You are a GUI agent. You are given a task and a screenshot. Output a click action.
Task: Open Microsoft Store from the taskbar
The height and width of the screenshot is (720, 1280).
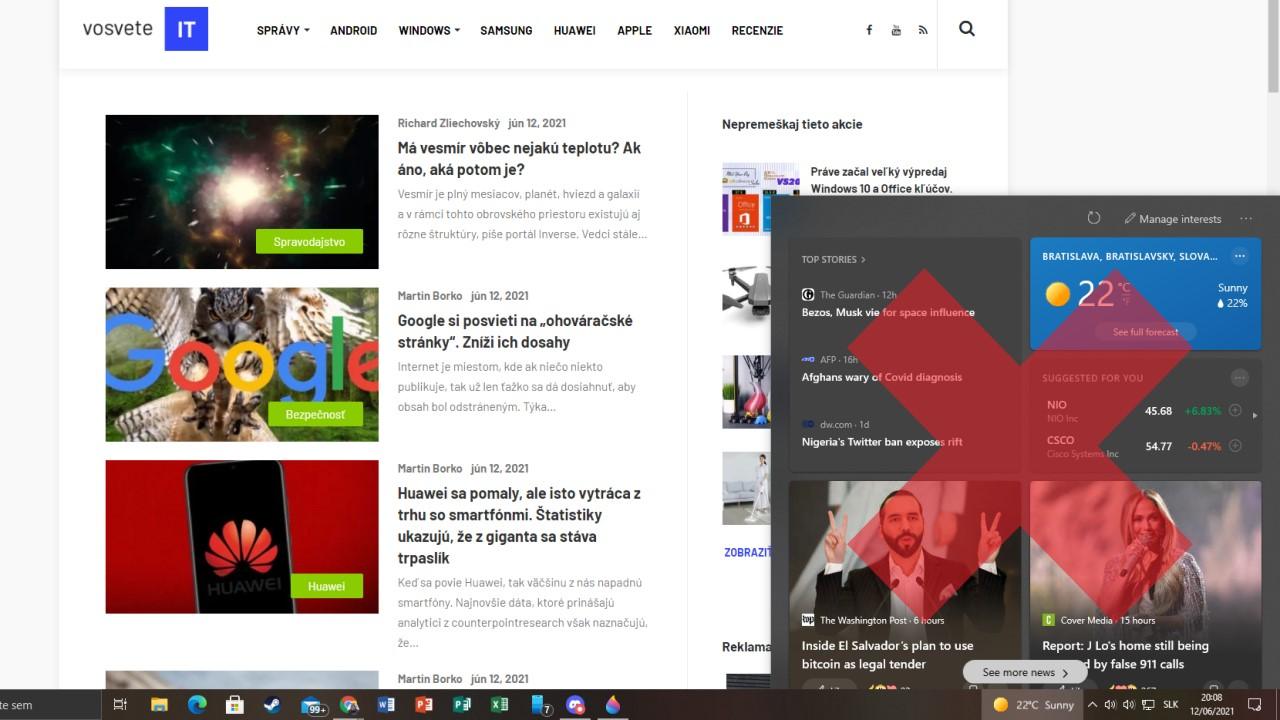pyautogui.click(x=235, y=705)
